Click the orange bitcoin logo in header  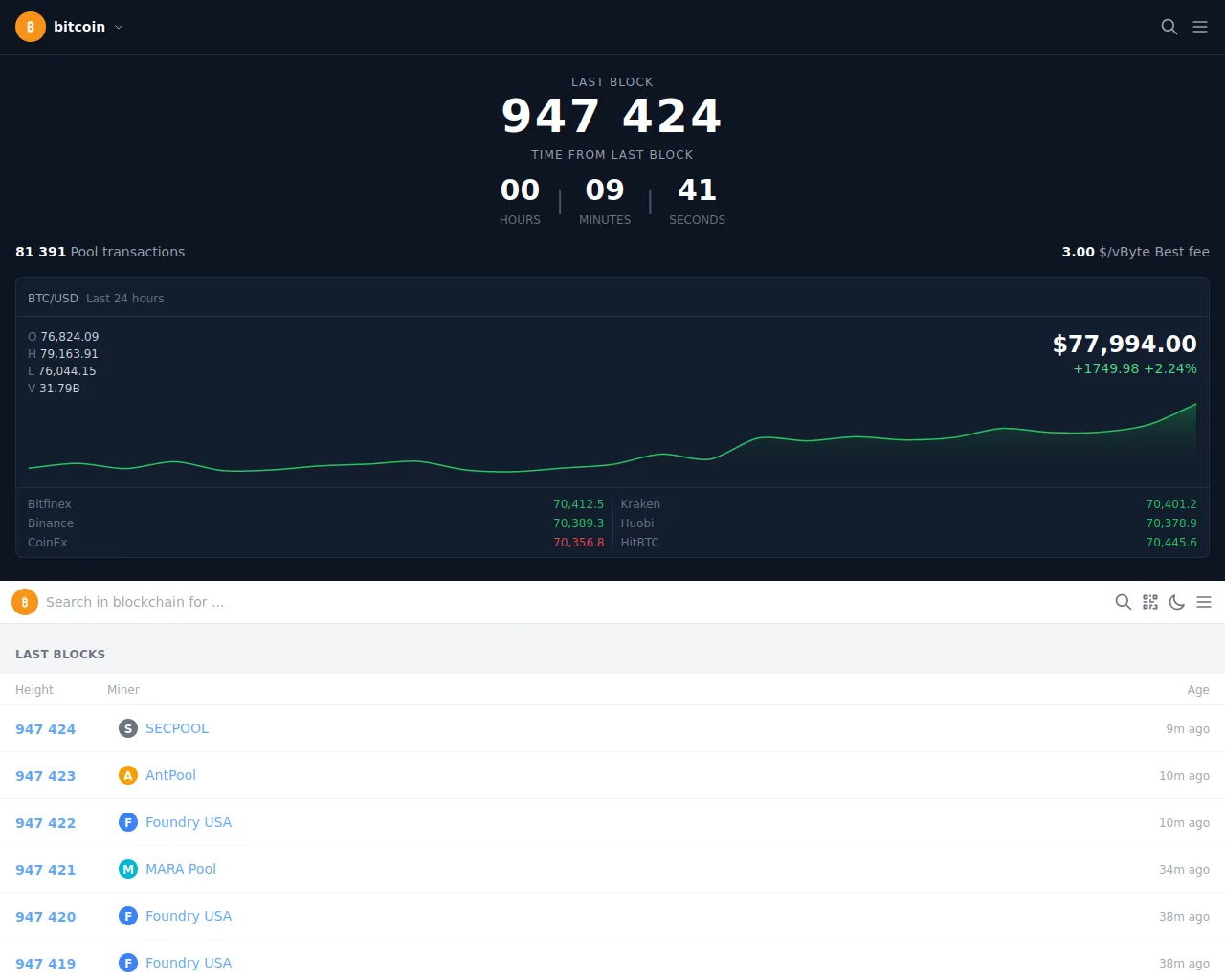31,27
